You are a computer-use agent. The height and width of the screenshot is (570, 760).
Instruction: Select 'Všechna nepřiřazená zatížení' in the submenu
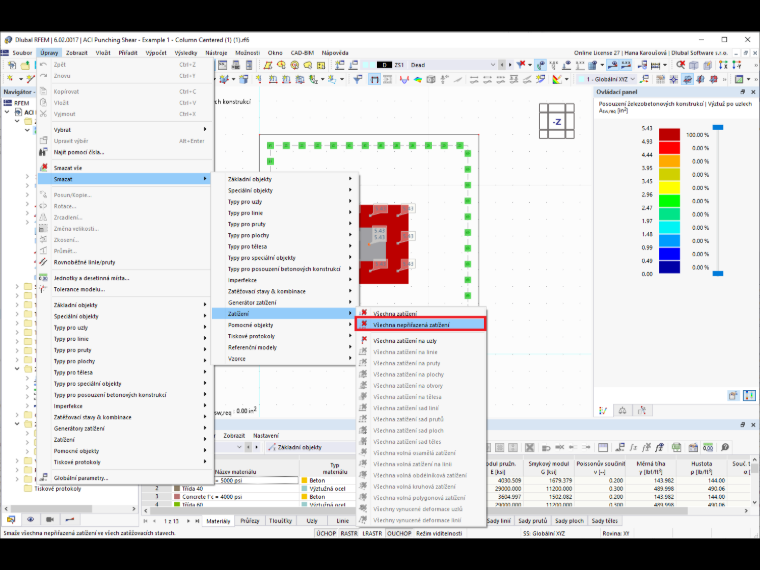[420, 325]
